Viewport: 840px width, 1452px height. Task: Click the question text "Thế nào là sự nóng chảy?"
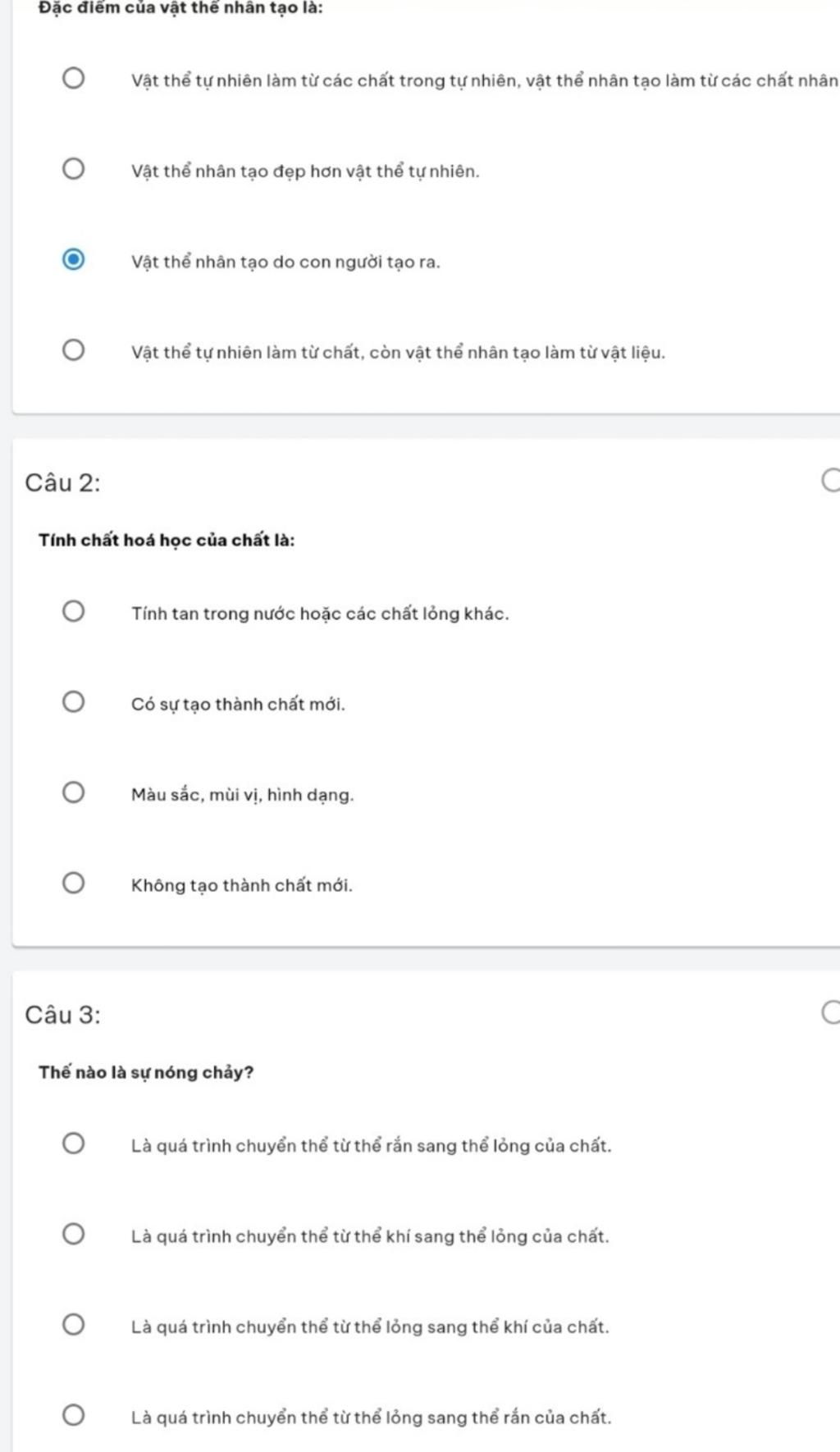146,1072
